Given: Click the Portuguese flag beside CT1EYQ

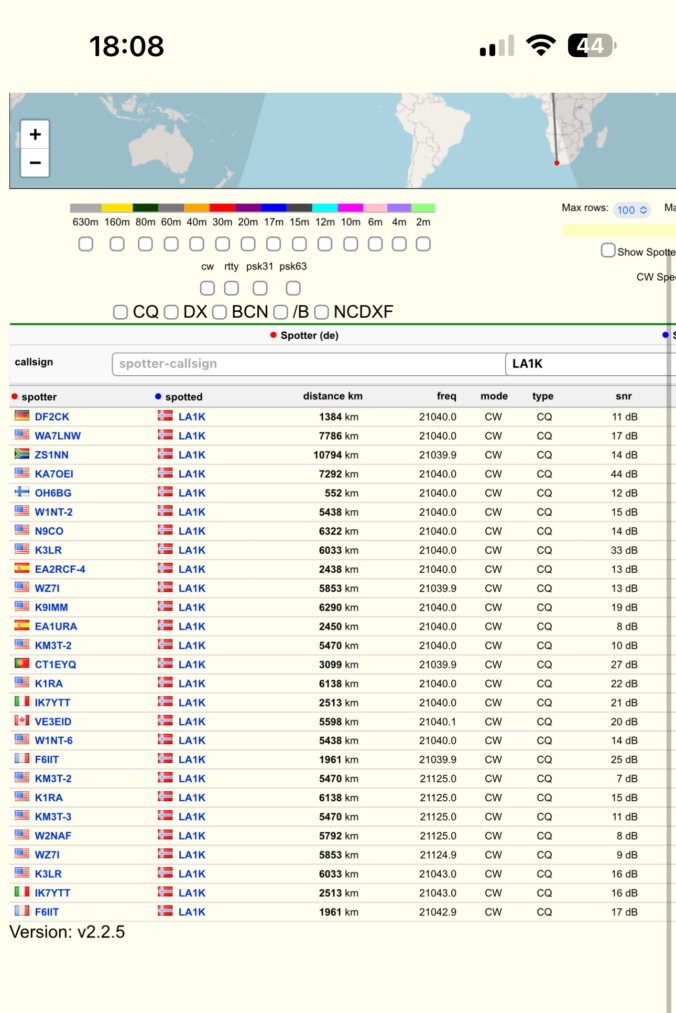Looking at the screenshot, I should pos(22,664).
